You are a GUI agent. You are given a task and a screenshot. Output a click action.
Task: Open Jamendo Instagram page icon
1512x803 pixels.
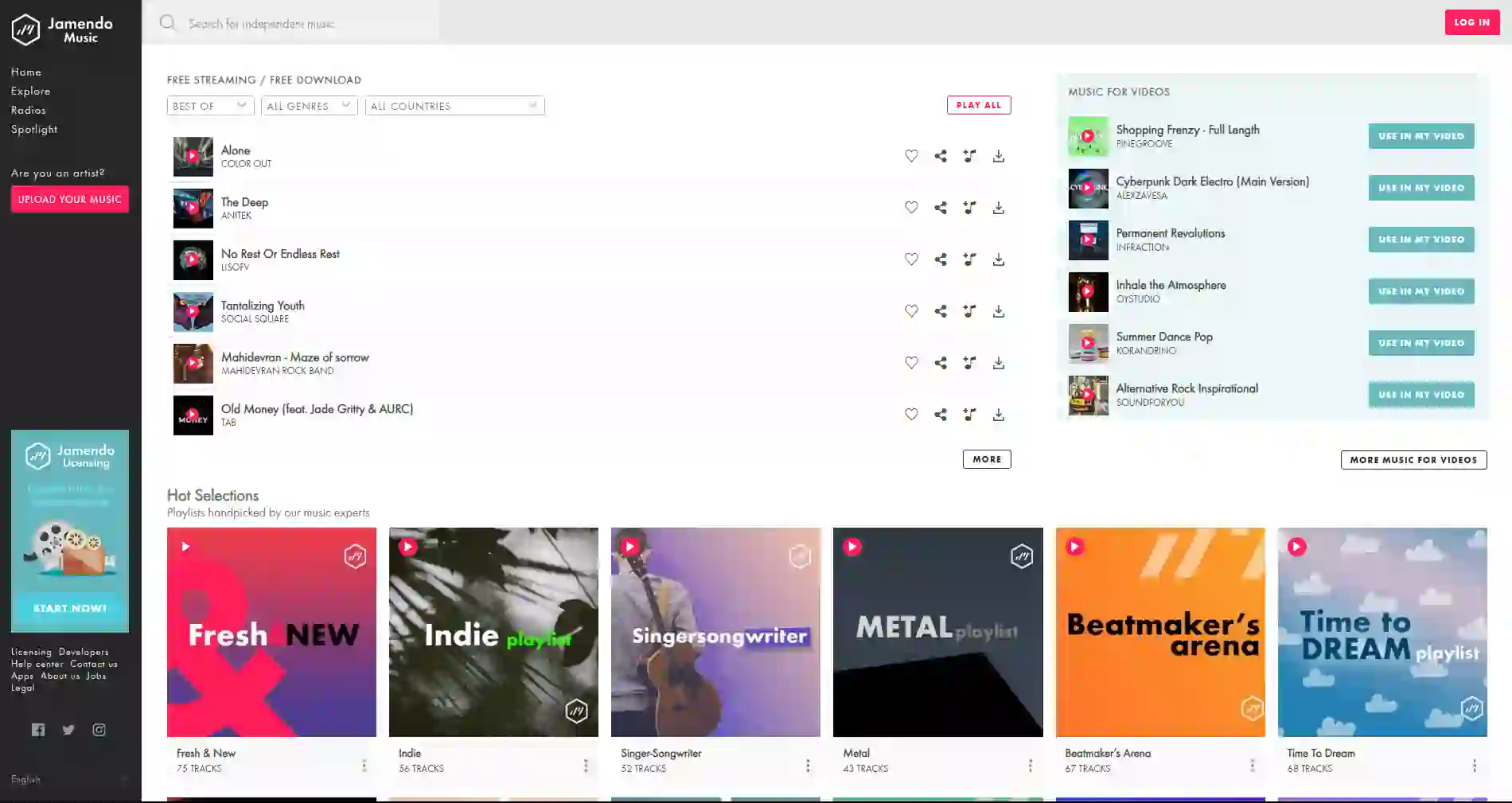coord(99,730)
